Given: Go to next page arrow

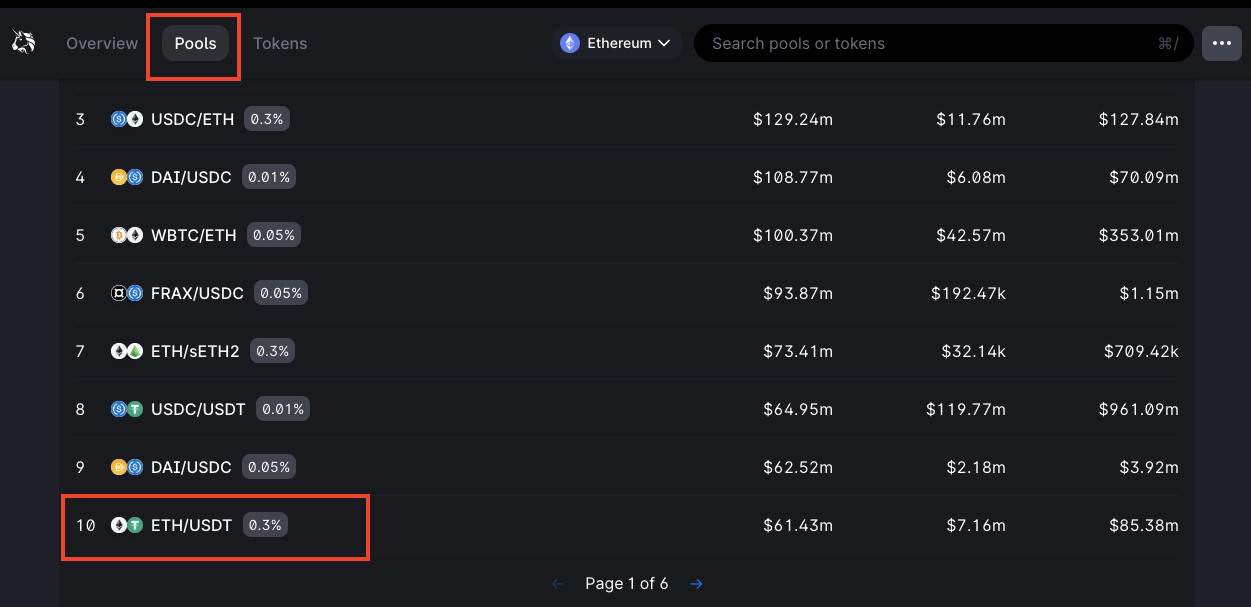Looking at the screenshot, I should point(696,584).
